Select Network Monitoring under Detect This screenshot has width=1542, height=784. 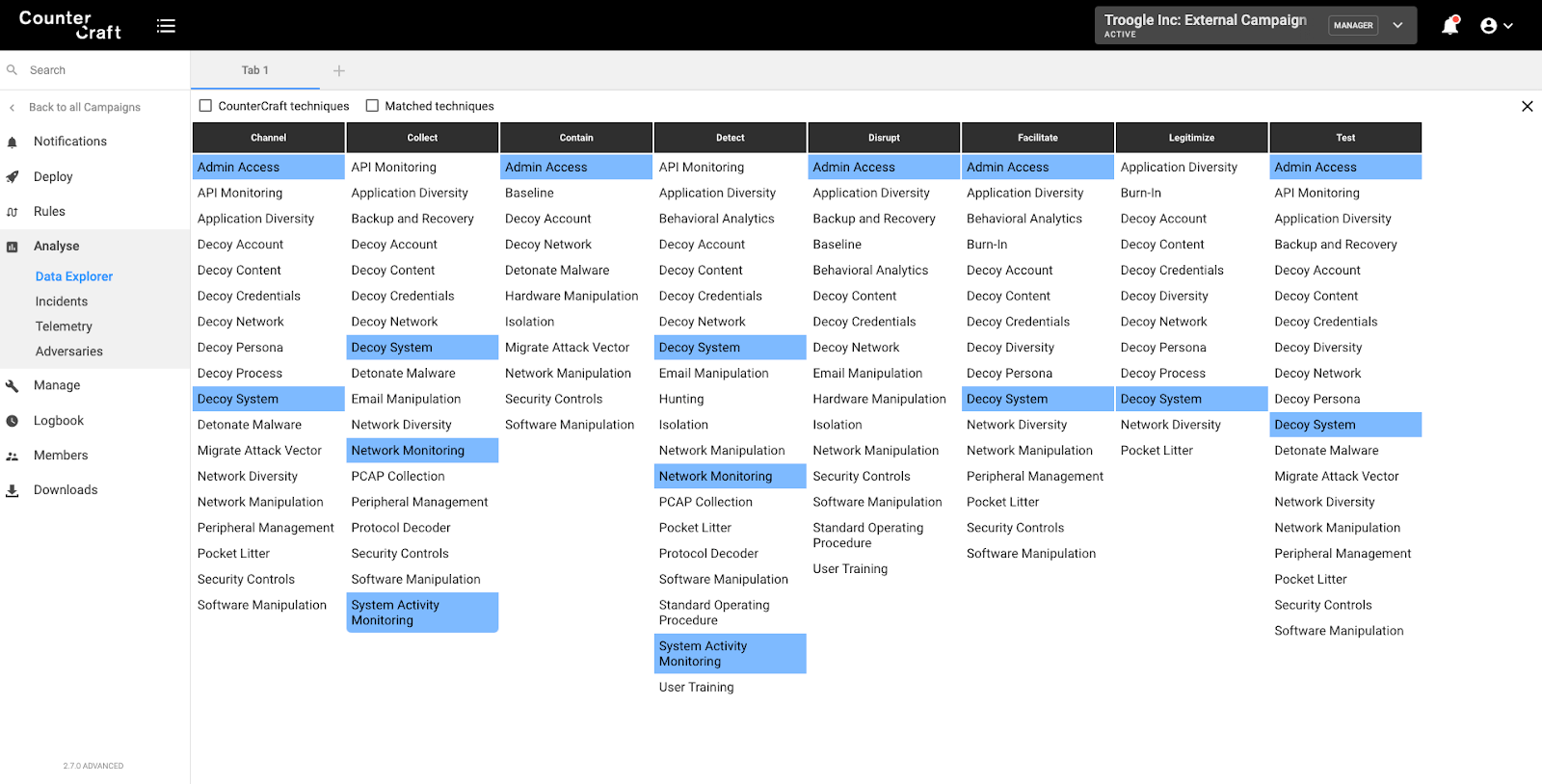731,477
